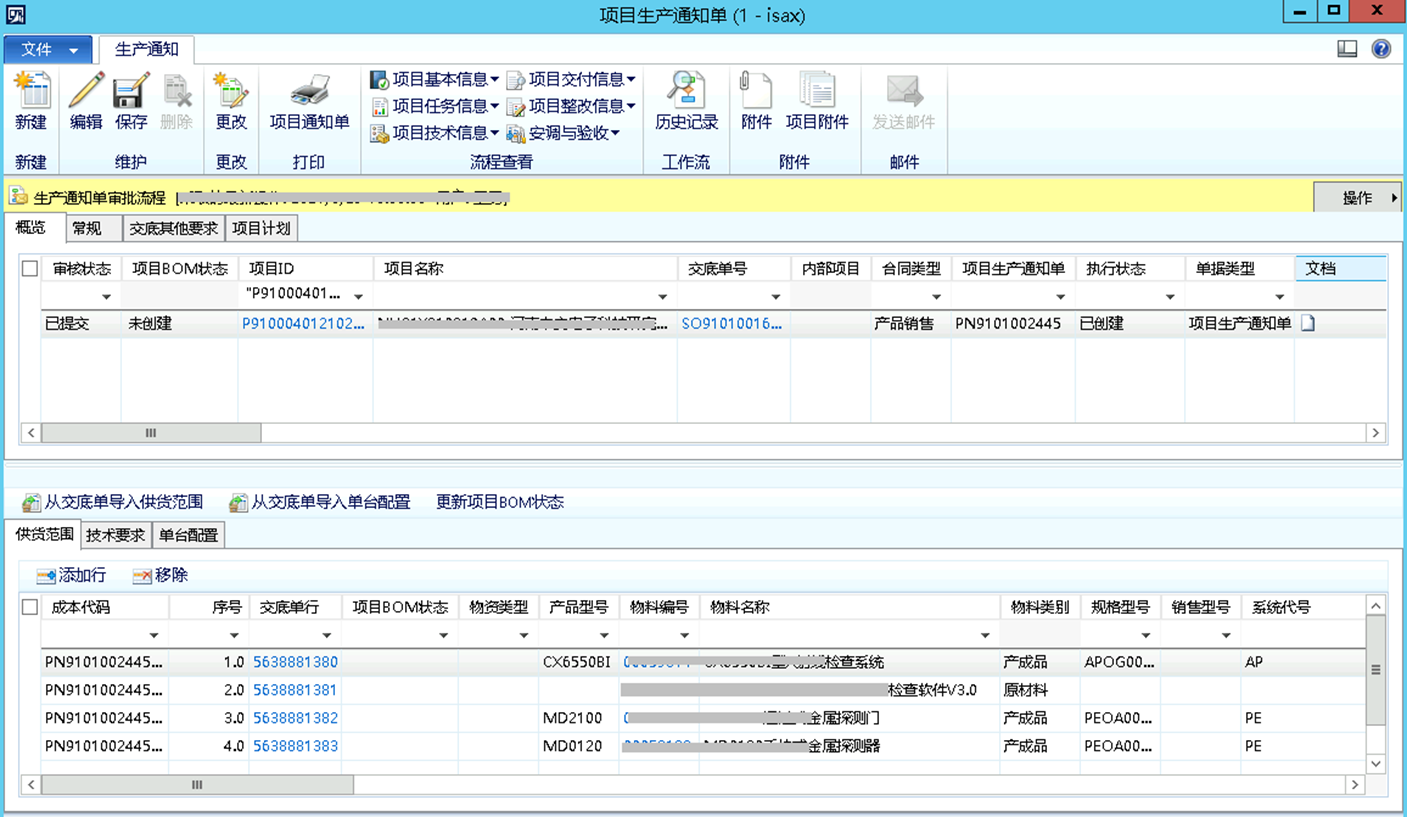Switch to the 技术要求 tab

tap(115, 535)
